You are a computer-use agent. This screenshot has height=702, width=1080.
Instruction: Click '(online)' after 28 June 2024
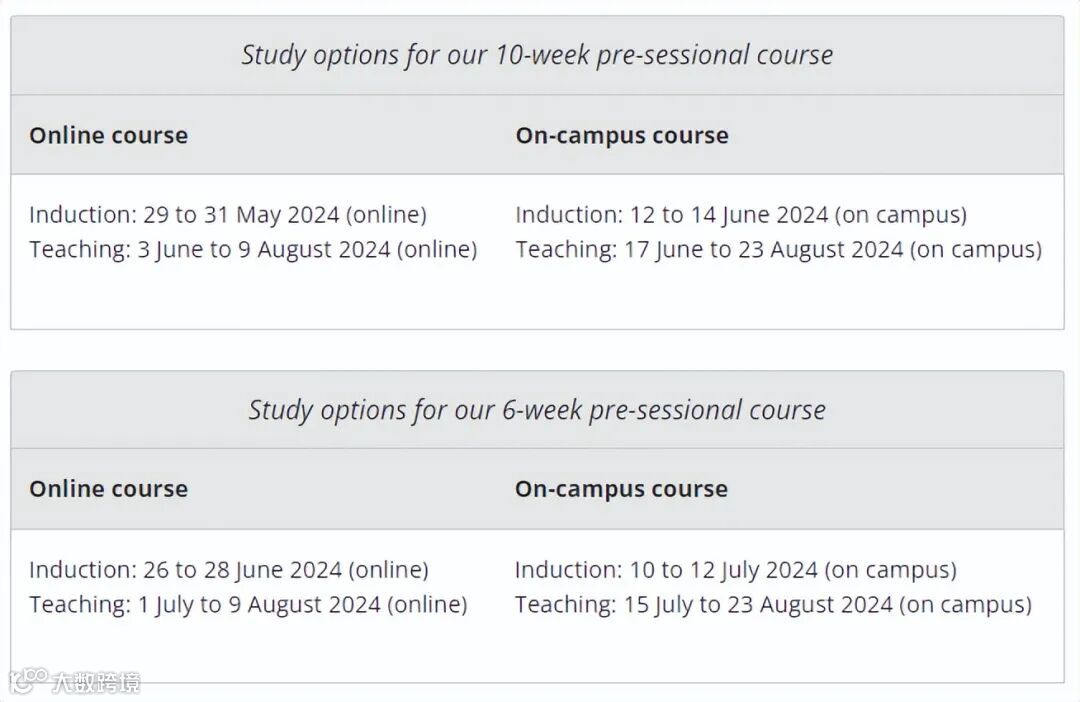[388, 570]
